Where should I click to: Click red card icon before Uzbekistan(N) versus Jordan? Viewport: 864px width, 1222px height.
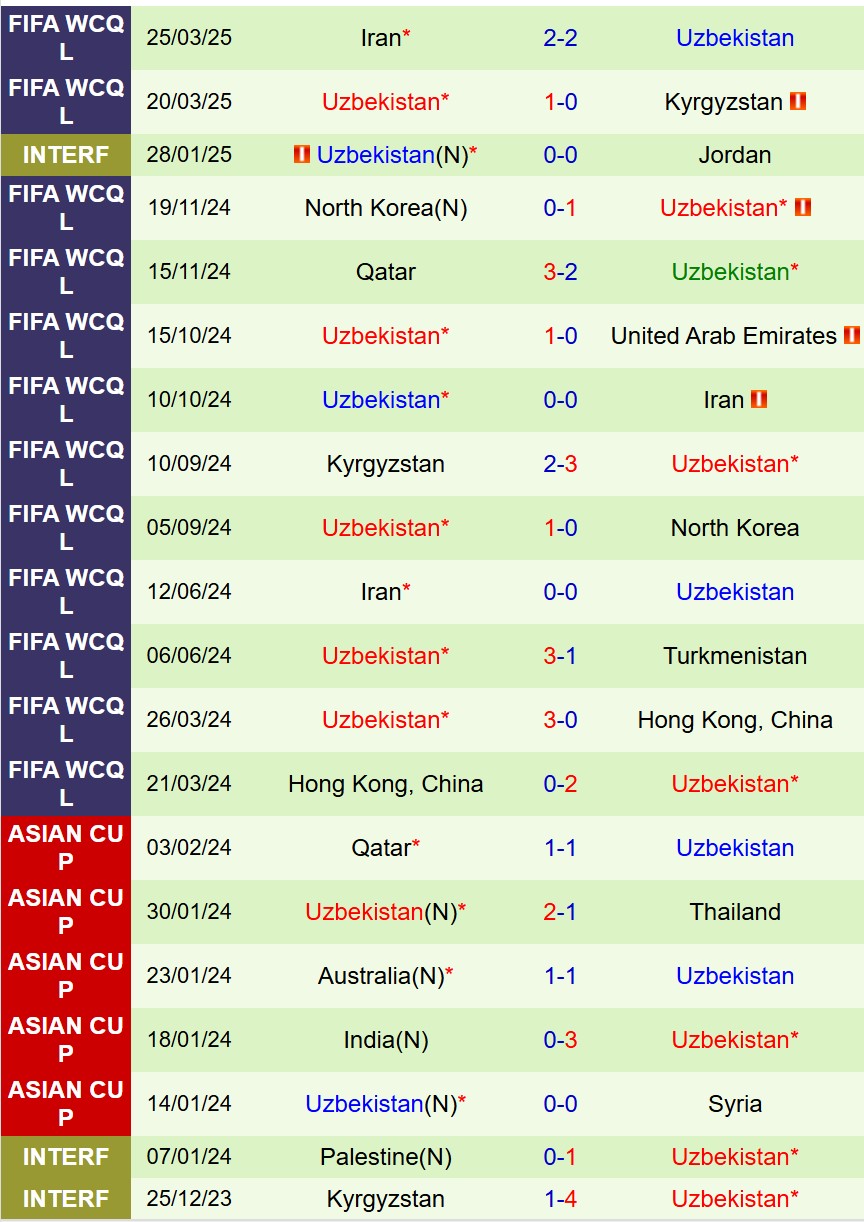point(302,155)
